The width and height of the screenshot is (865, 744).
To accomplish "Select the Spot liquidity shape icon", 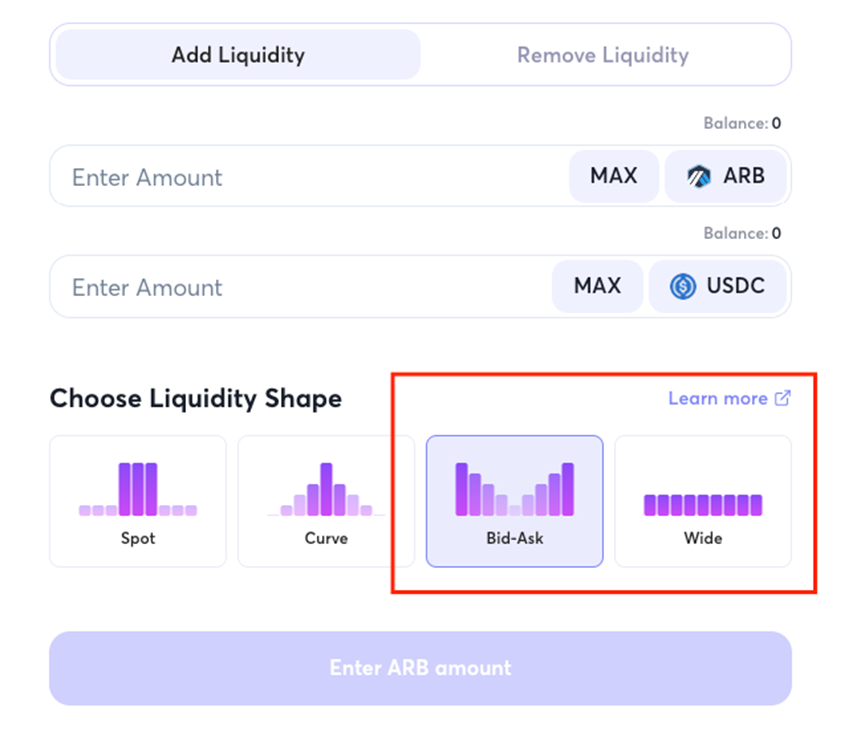I will [137, 487].
